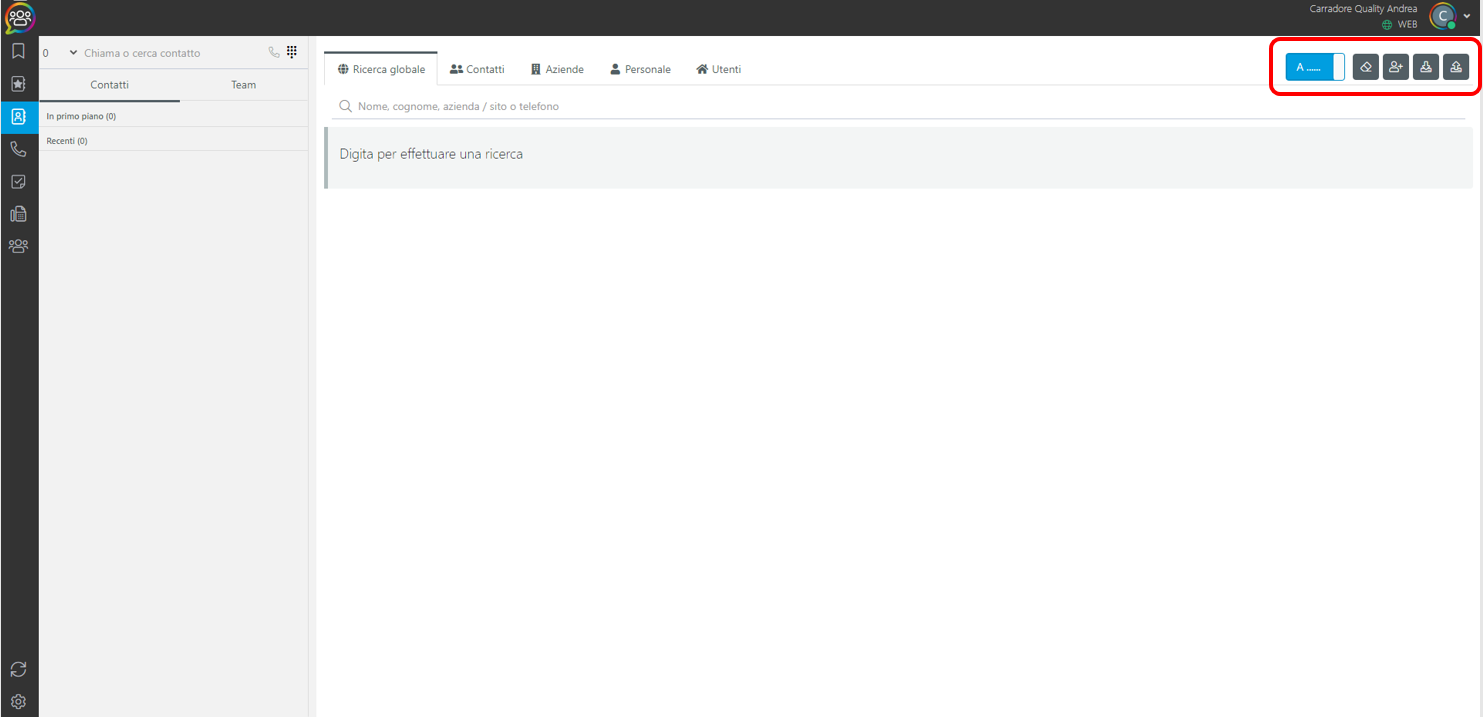Image resolution: width=1483 pixels, height=717 pixels.
Task: Click the import download tray button
Action: click(x=1426, y=67)
